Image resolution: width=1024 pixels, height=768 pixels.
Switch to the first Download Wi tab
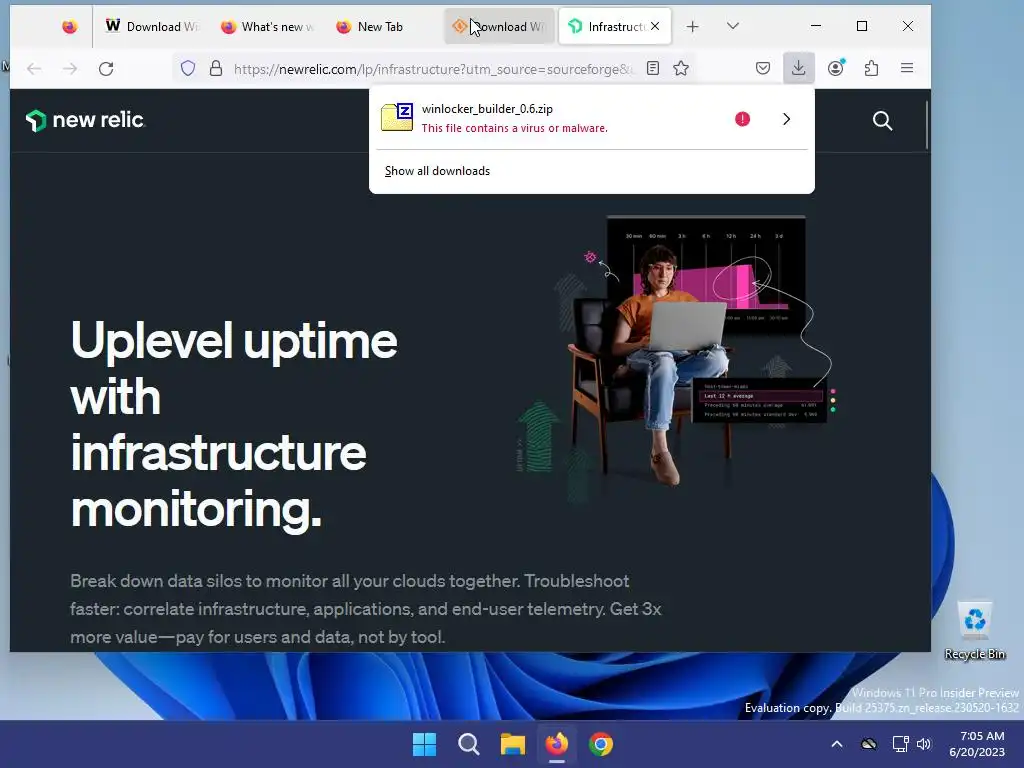tap(152, 27)
